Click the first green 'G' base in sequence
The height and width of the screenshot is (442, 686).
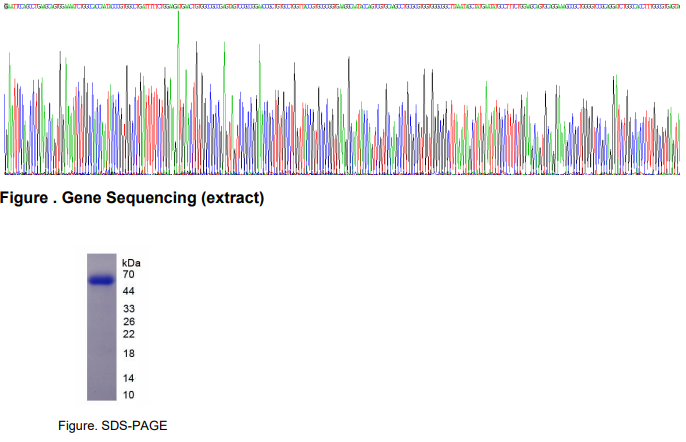5,5
